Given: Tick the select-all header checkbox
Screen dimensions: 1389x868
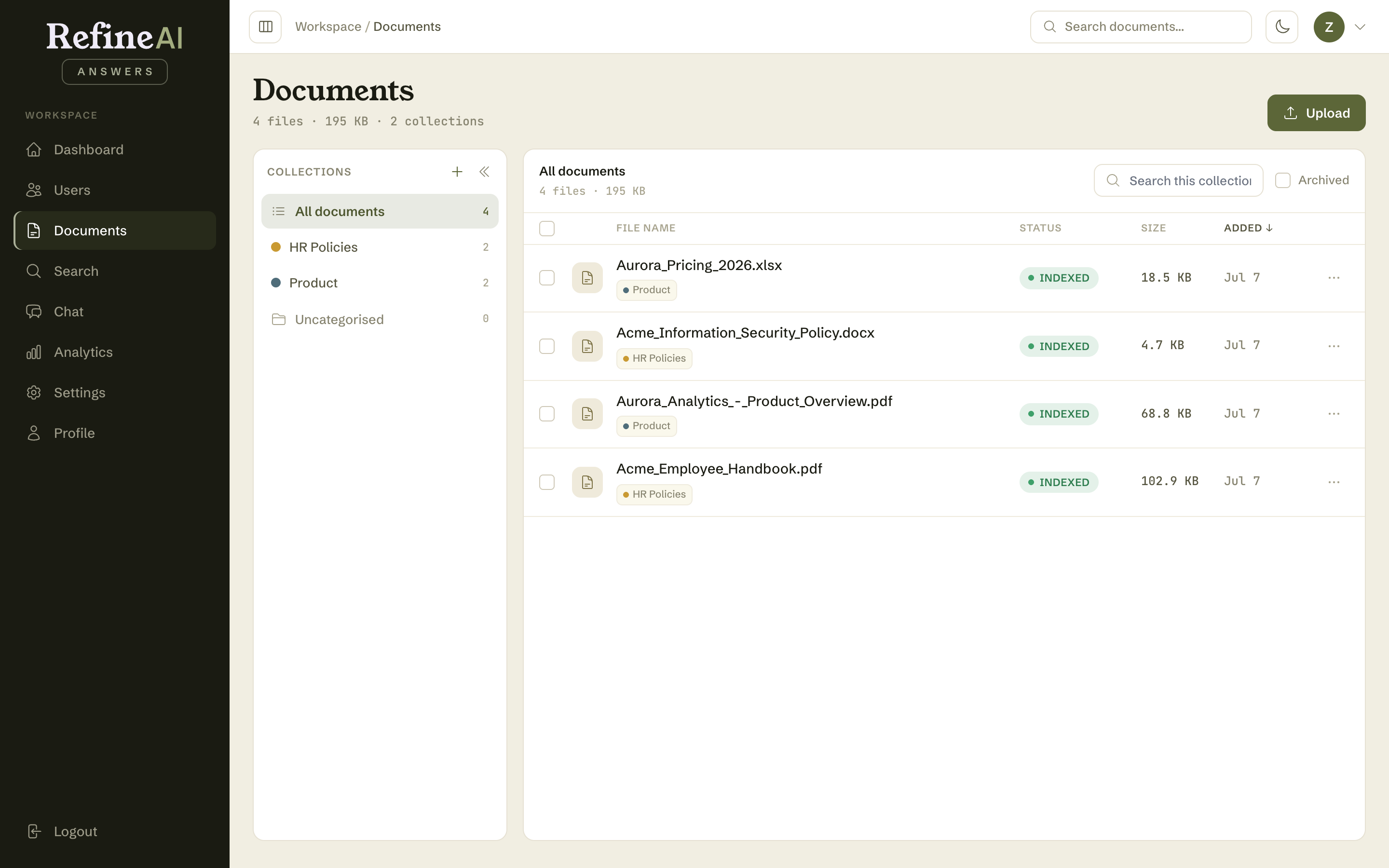Looking at the screenshot, I should (547, 229).
